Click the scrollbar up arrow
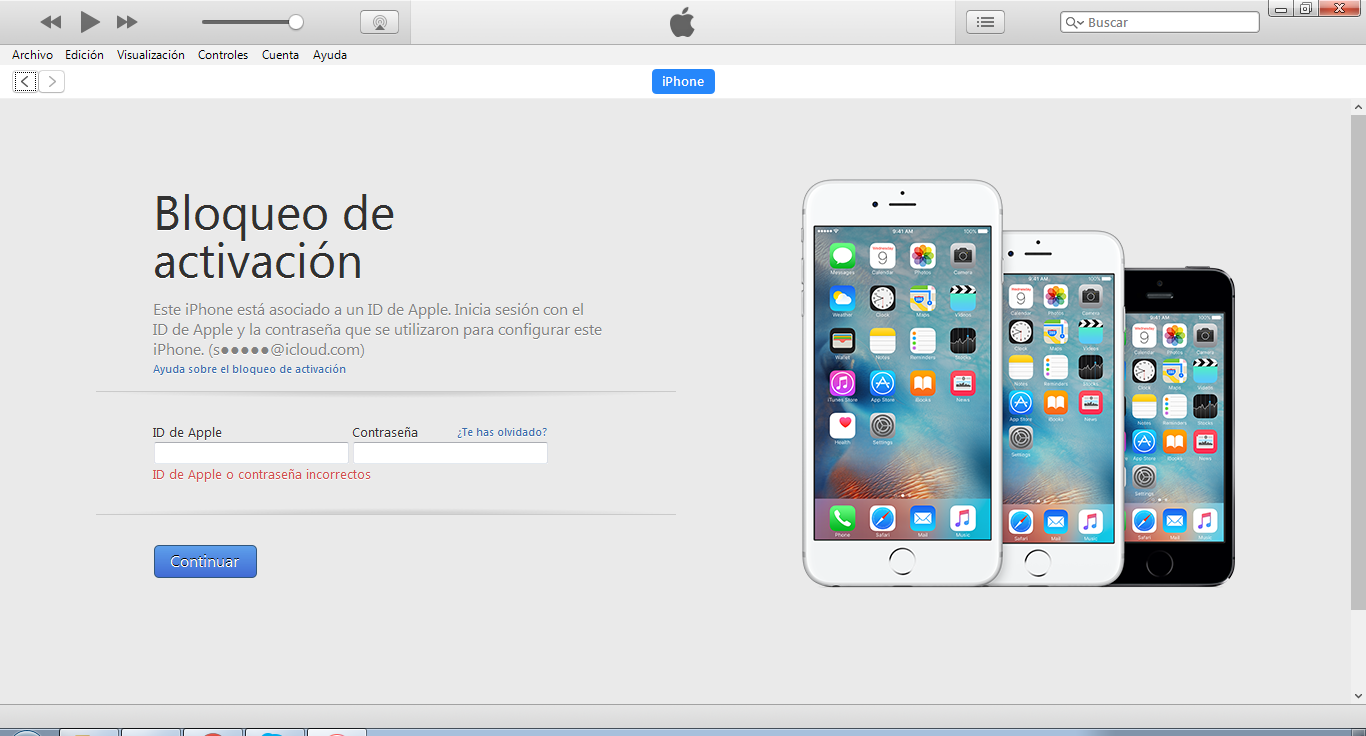The height and width of the screenshot is (736, 1366). point(1358,106)
